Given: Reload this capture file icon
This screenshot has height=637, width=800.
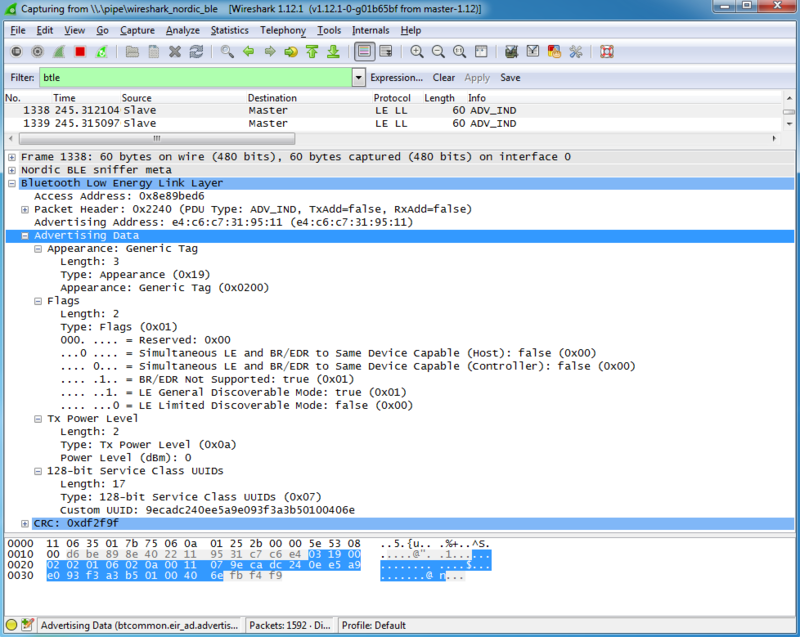Looking at the screenshot, I should pyautogui.click(x=196, y=52).
